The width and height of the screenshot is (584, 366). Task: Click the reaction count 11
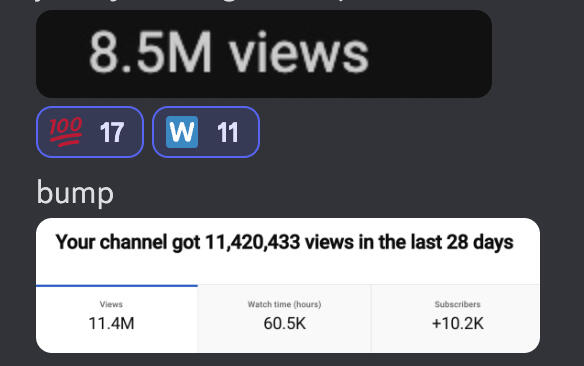[228, 132]
